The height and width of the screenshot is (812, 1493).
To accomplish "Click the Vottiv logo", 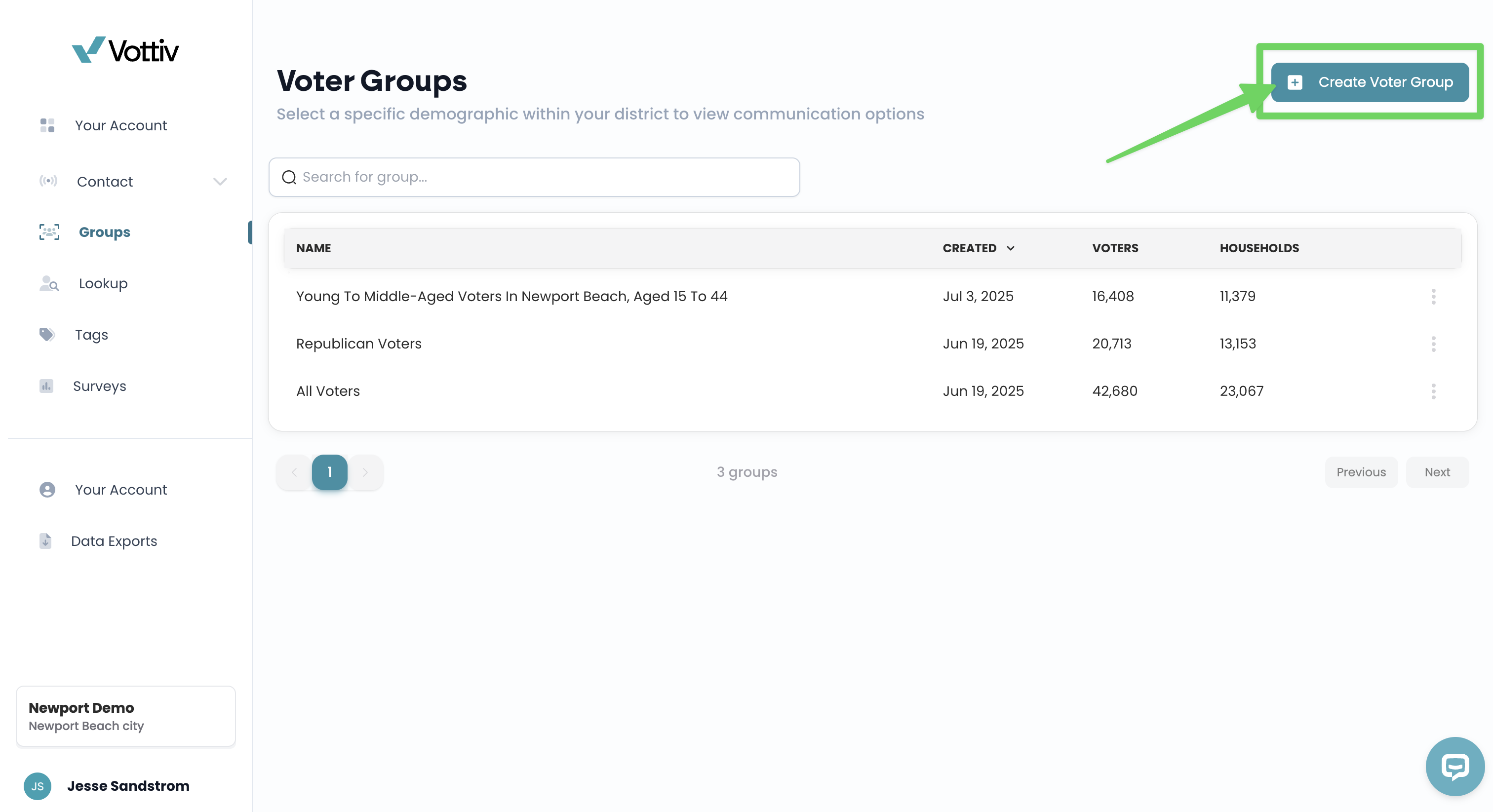I will click(125, 50).
